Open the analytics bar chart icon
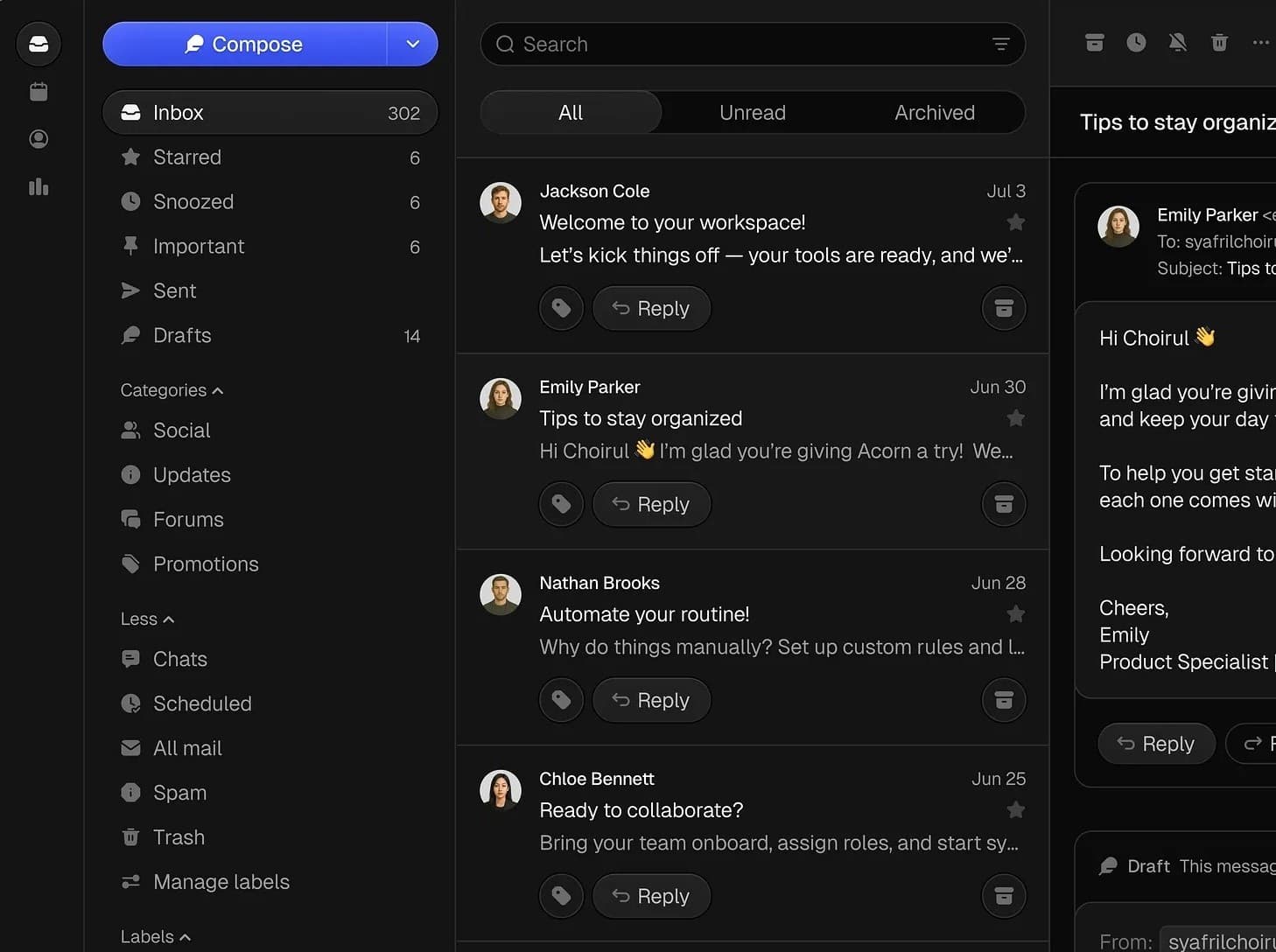The width and height of the screenshot is (1276, 952). (x=39, y=186)
